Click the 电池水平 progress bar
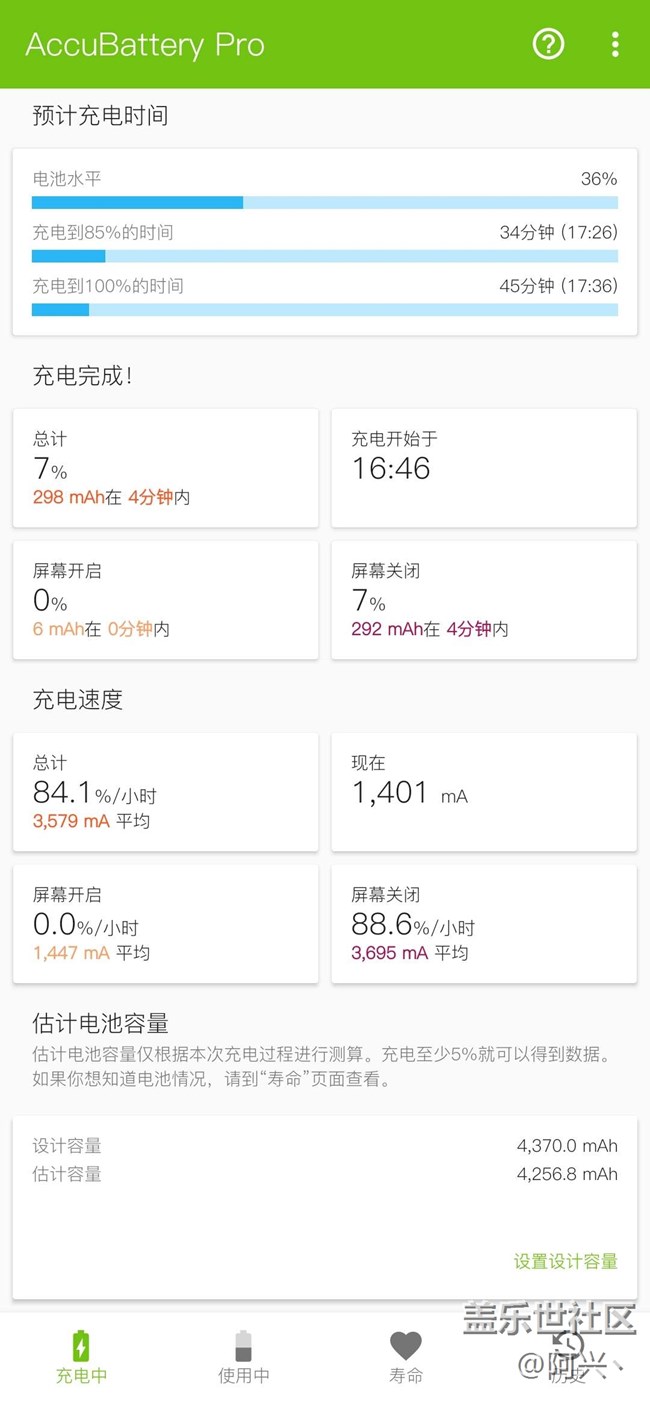Image resolution: width=650 pixels, height=1401 pixels. (324, 203)
